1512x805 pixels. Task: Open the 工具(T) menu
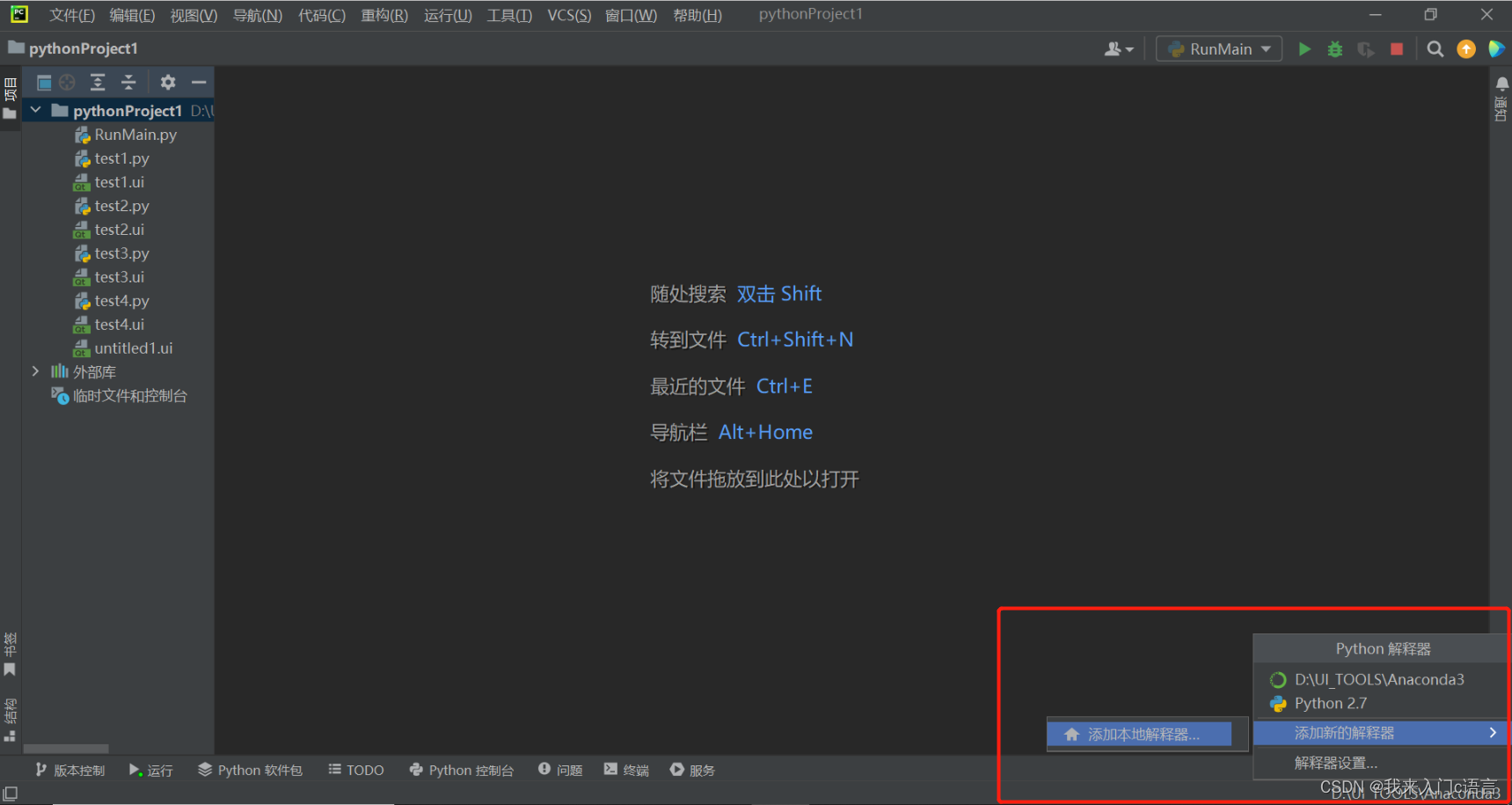pyautogui.click(x=509, y=15)
